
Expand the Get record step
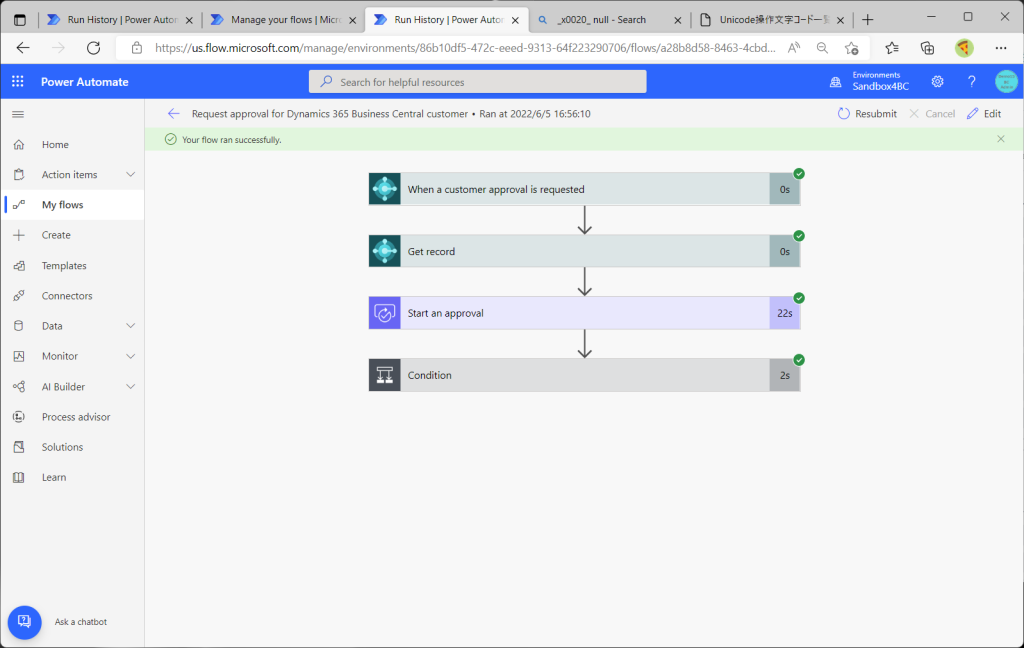584,251
